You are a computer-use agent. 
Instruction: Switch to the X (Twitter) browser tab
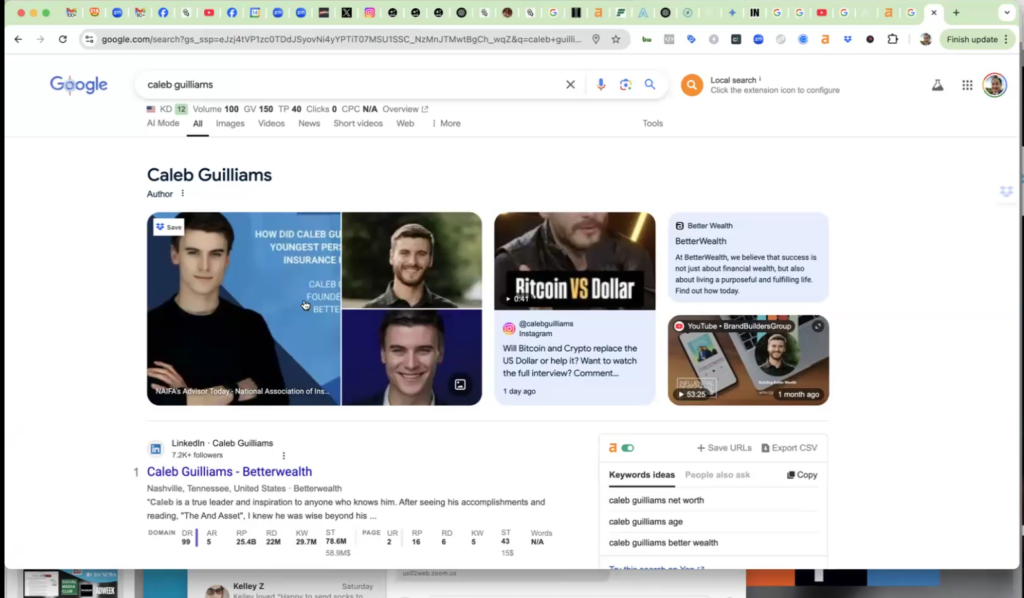[347, 12]
